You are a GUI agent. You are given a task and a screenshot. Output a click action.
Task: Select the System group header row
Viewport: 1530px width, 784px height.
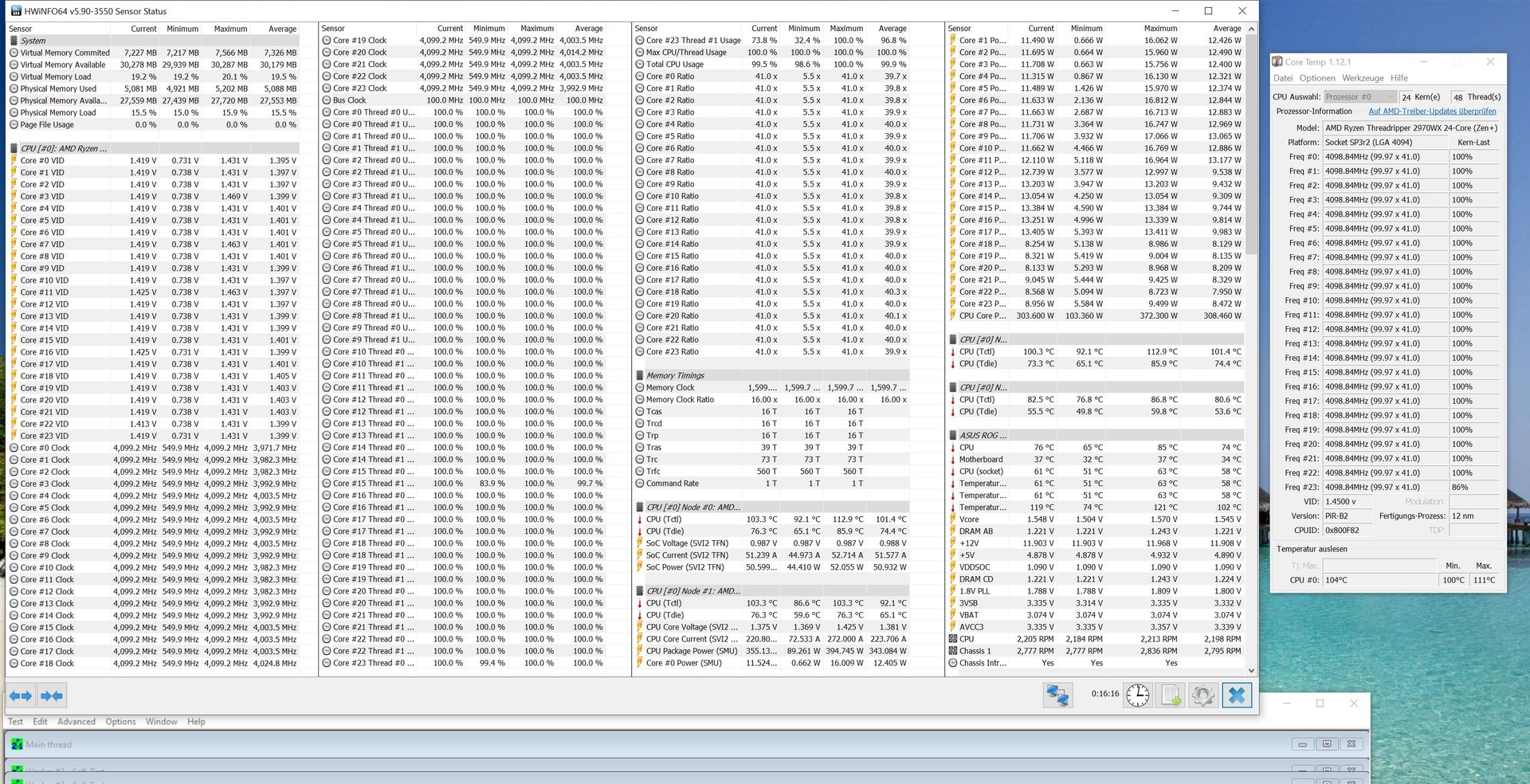(153, 41)
